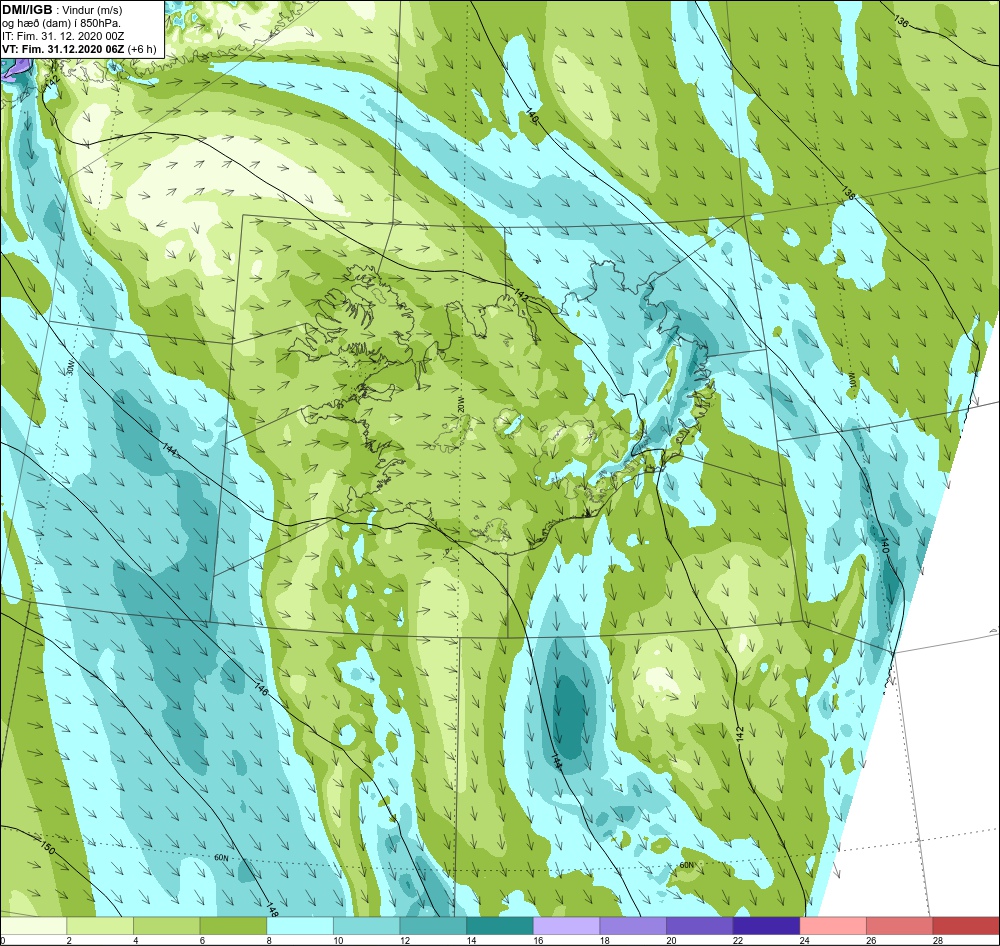The width and height of the screenshot is (1000, 946).
Task: Click the 20–22 m/s violet legend swatch
Action: (700, 926)
